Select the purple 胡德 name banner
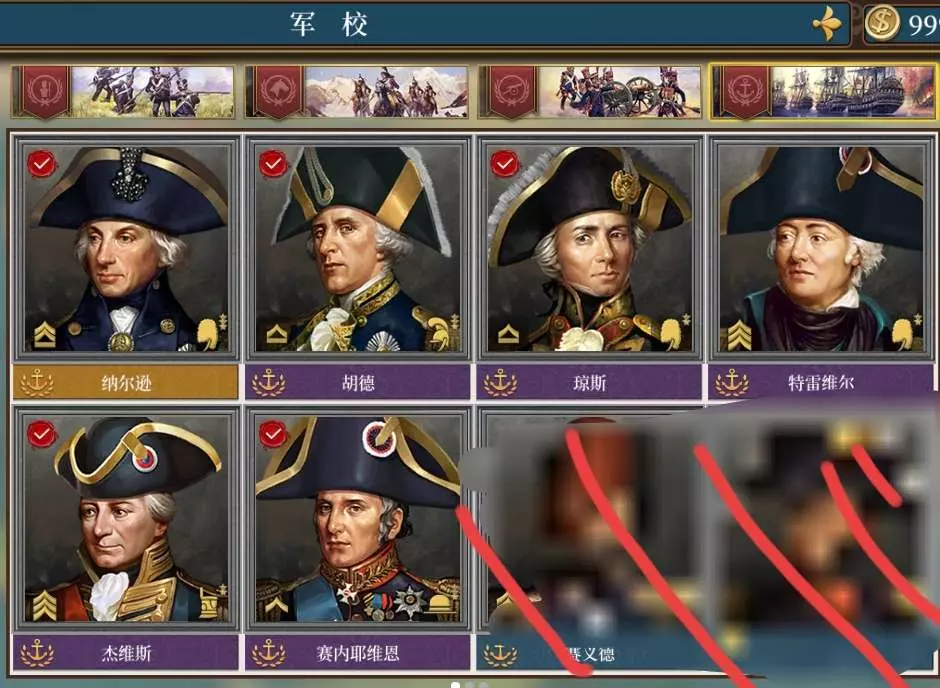The image size is (940, 688). [x=357, y=382]
